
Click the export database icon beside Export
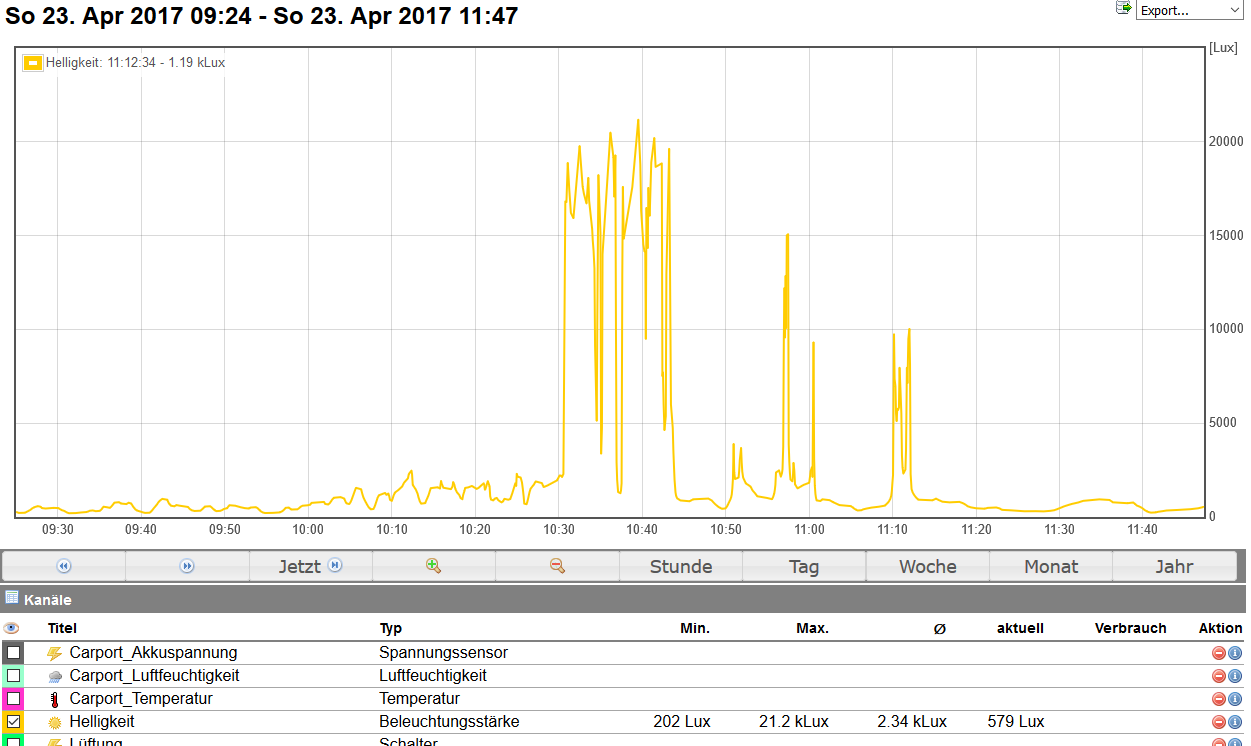(1123, 8)
